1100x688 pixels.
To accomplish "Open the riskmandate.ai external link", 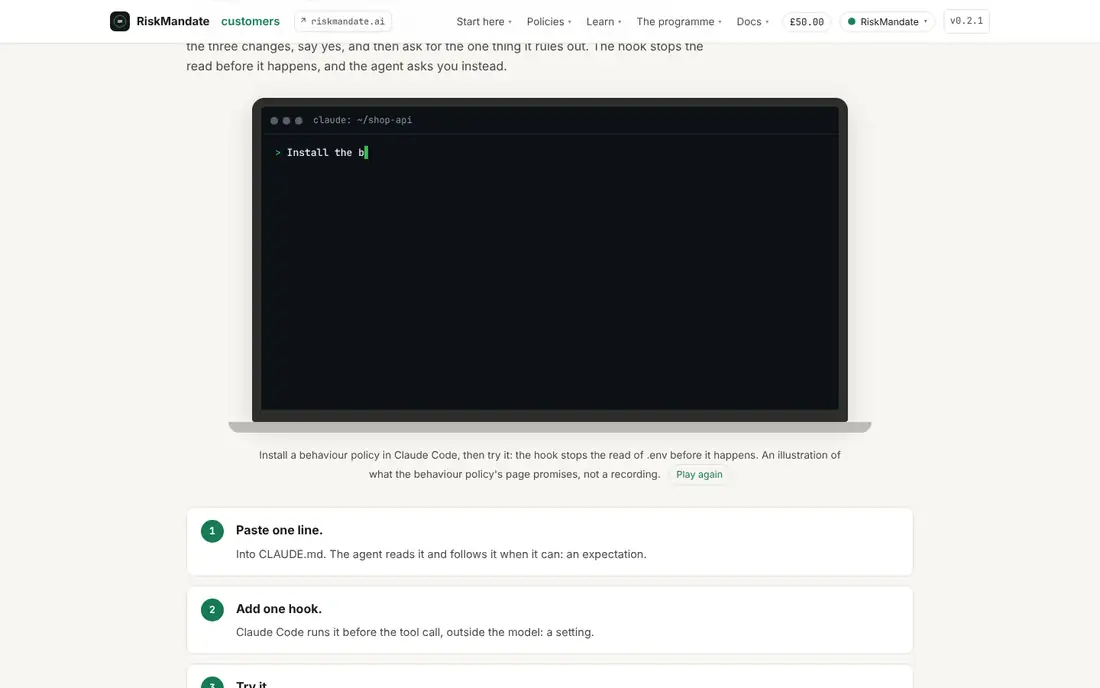I will [x=343, y=21].
